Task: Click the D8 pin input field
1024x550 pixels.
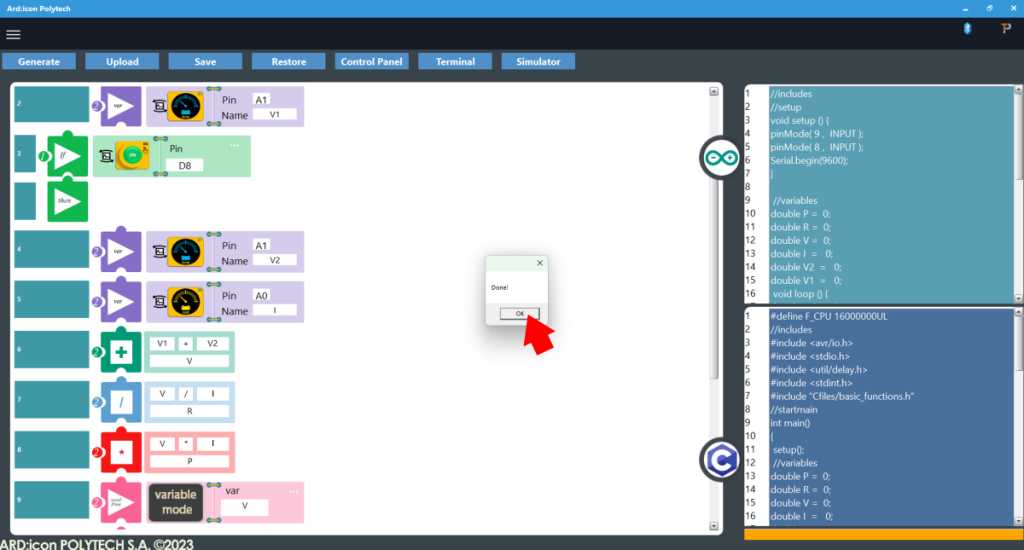Action: pos(185,165)
